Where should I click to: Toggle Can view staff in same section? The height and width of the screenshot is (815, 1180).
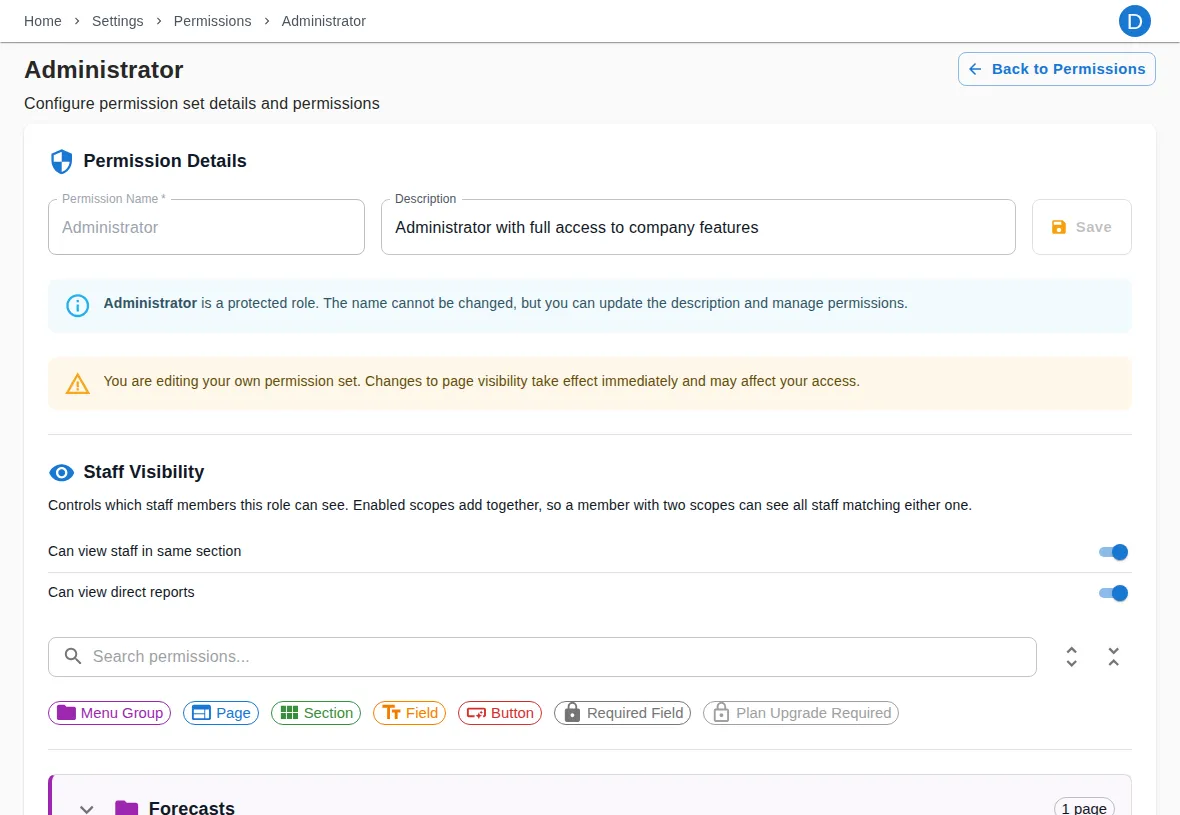pos(1114,552)
